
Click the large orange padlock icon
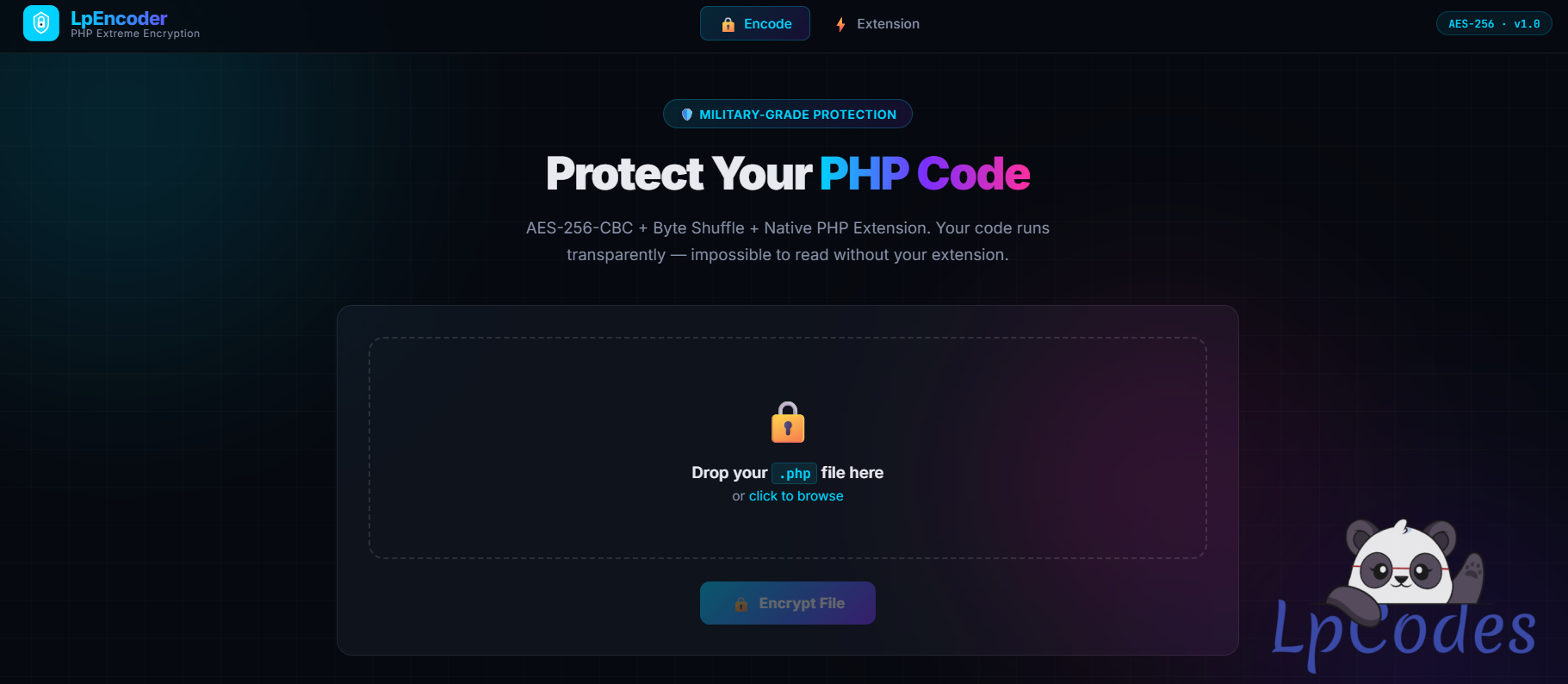coord(788,423)
